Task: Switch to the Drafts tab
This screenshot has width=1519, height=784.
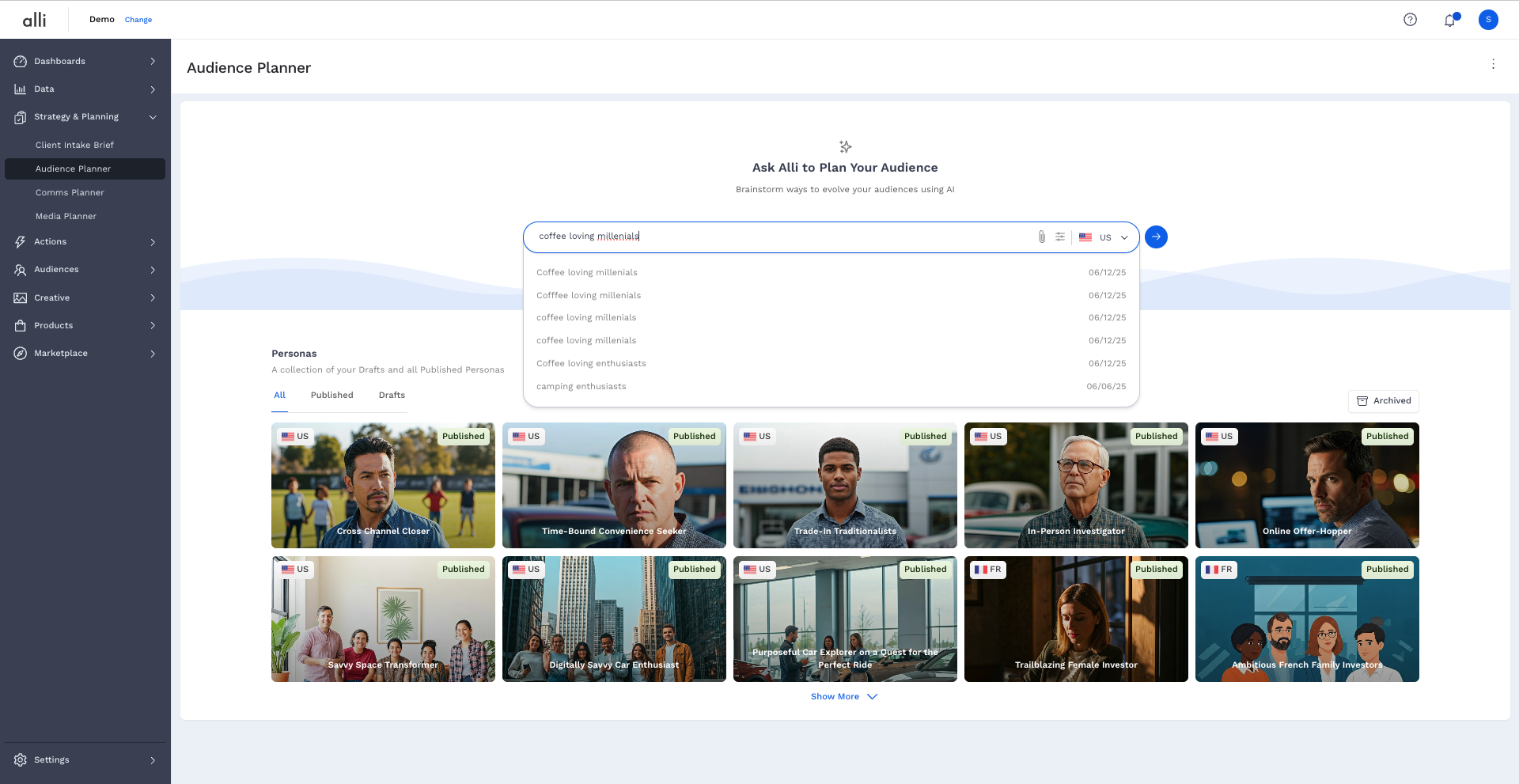Action: [392, 396]
